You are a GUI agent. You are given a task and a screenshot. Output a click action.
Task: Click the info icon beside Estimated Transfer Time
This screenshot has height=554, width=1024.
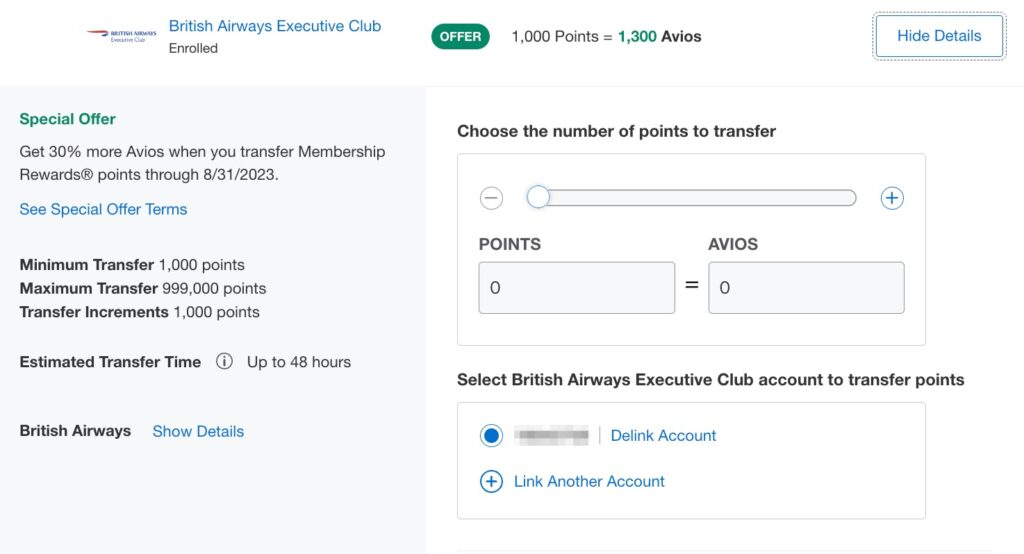225,362
